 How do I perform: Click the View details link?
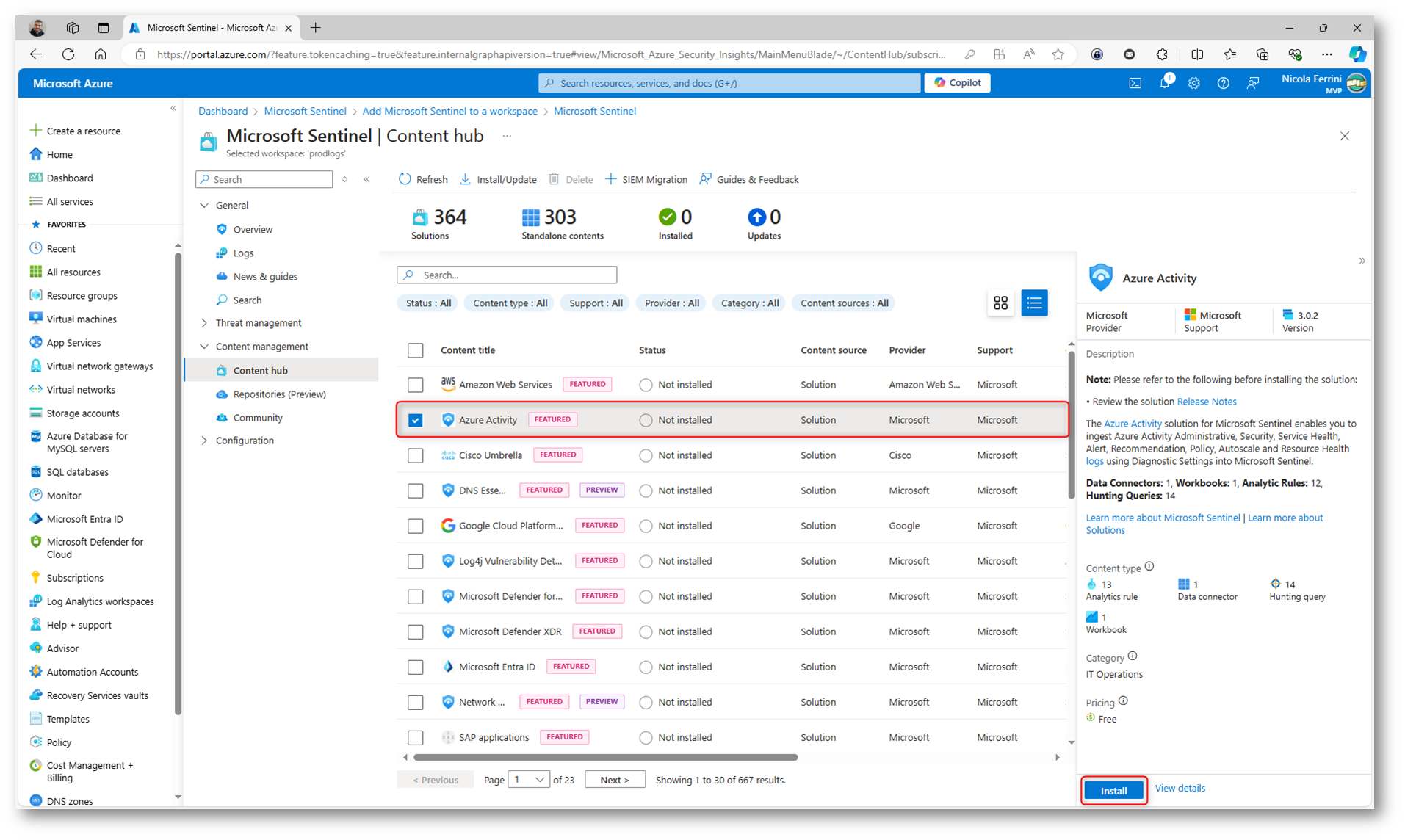coord(1180,789)
